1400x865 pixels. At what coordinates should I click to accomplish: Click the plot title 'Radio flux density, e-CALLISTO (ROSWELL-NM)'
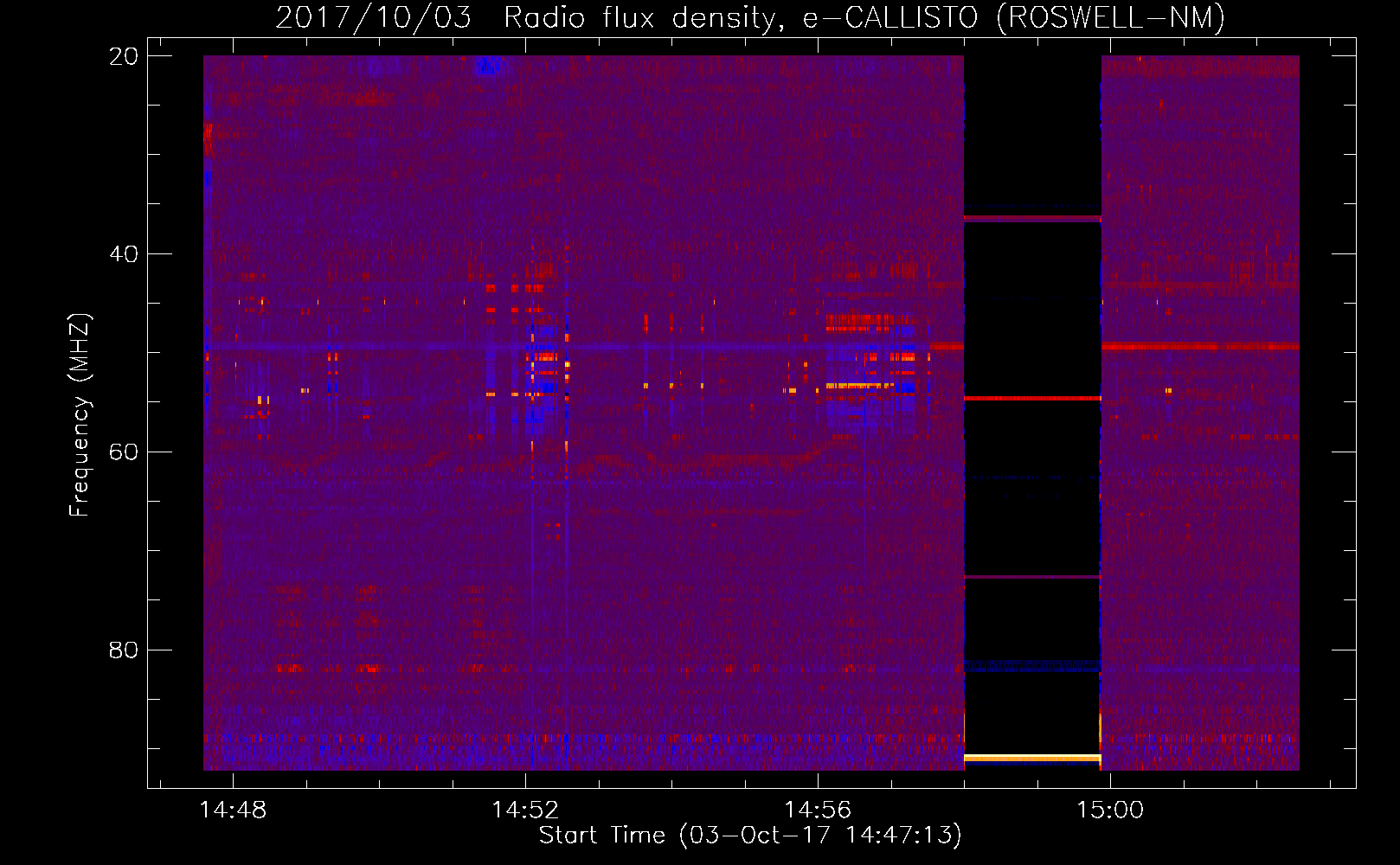(x=864, y=17)
